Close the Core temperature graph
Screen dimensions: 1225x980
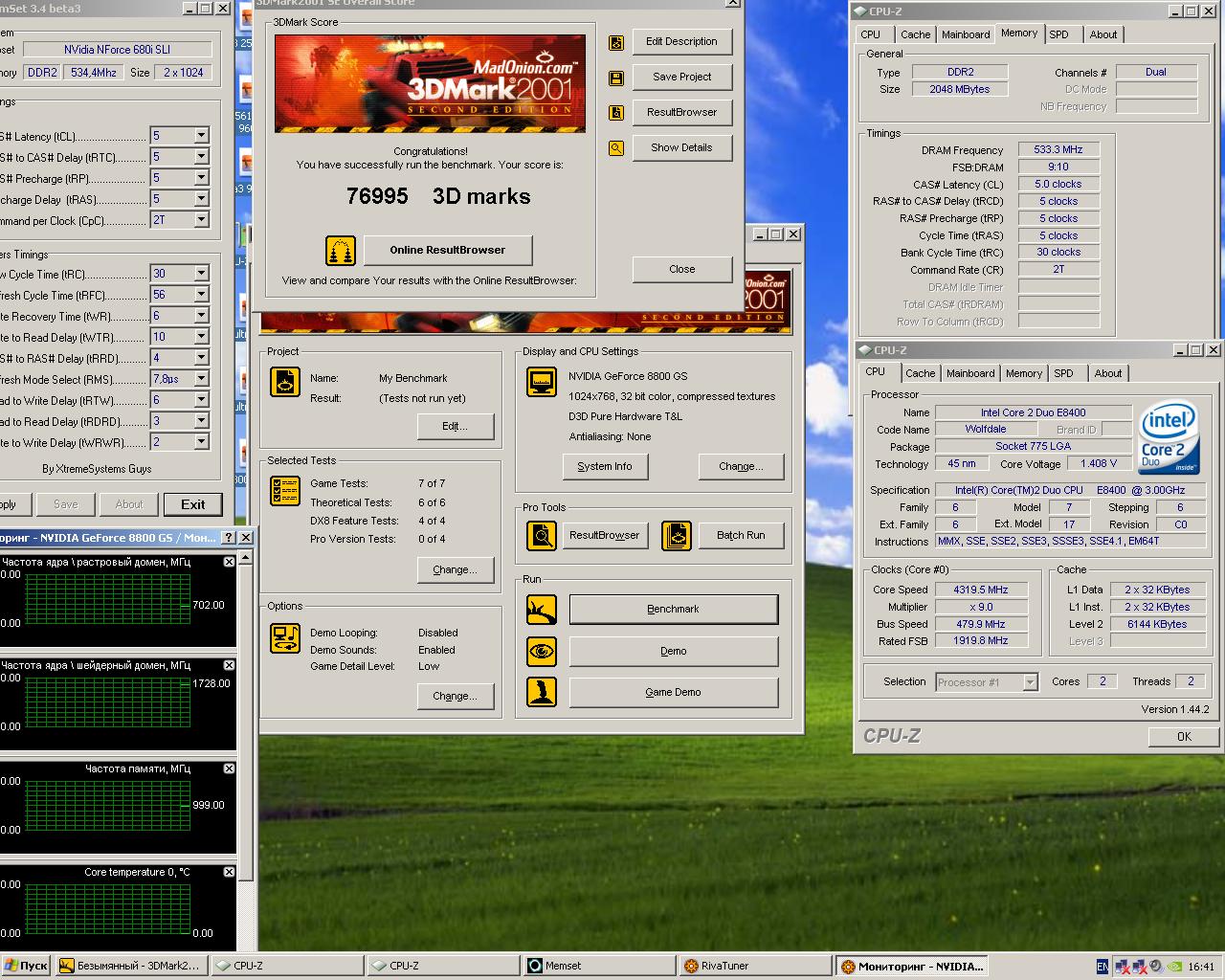[229, 872]
